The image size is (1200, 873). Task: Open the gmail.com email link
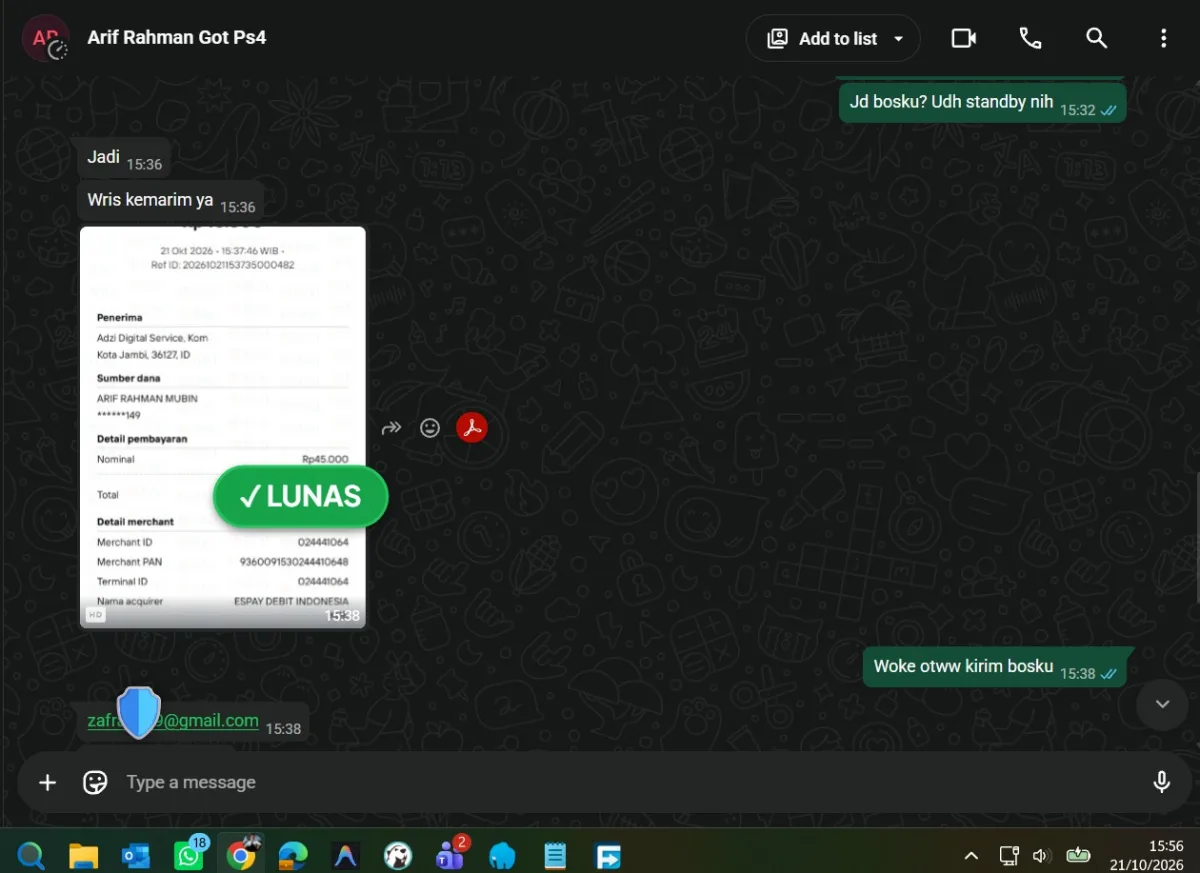coord(173,720)
